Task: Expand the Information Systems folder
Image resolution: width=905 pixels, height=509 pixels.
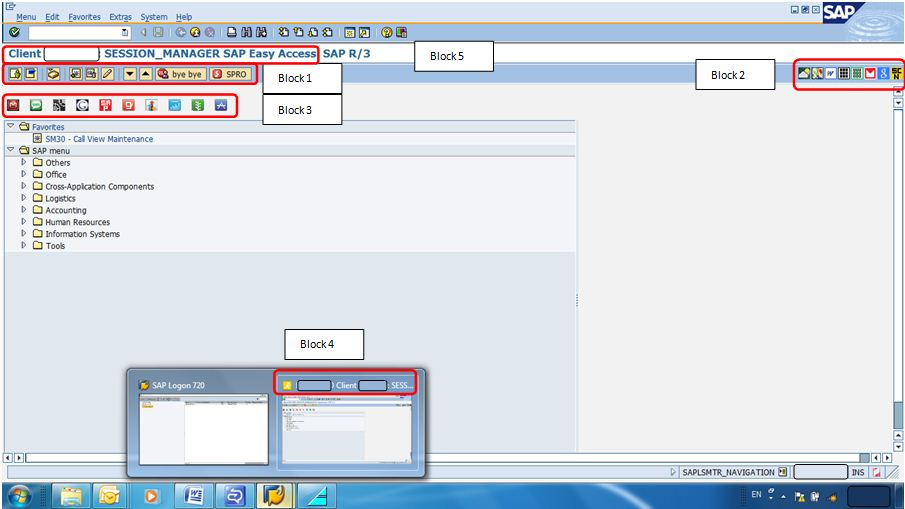Action: [x=24, y=233]
